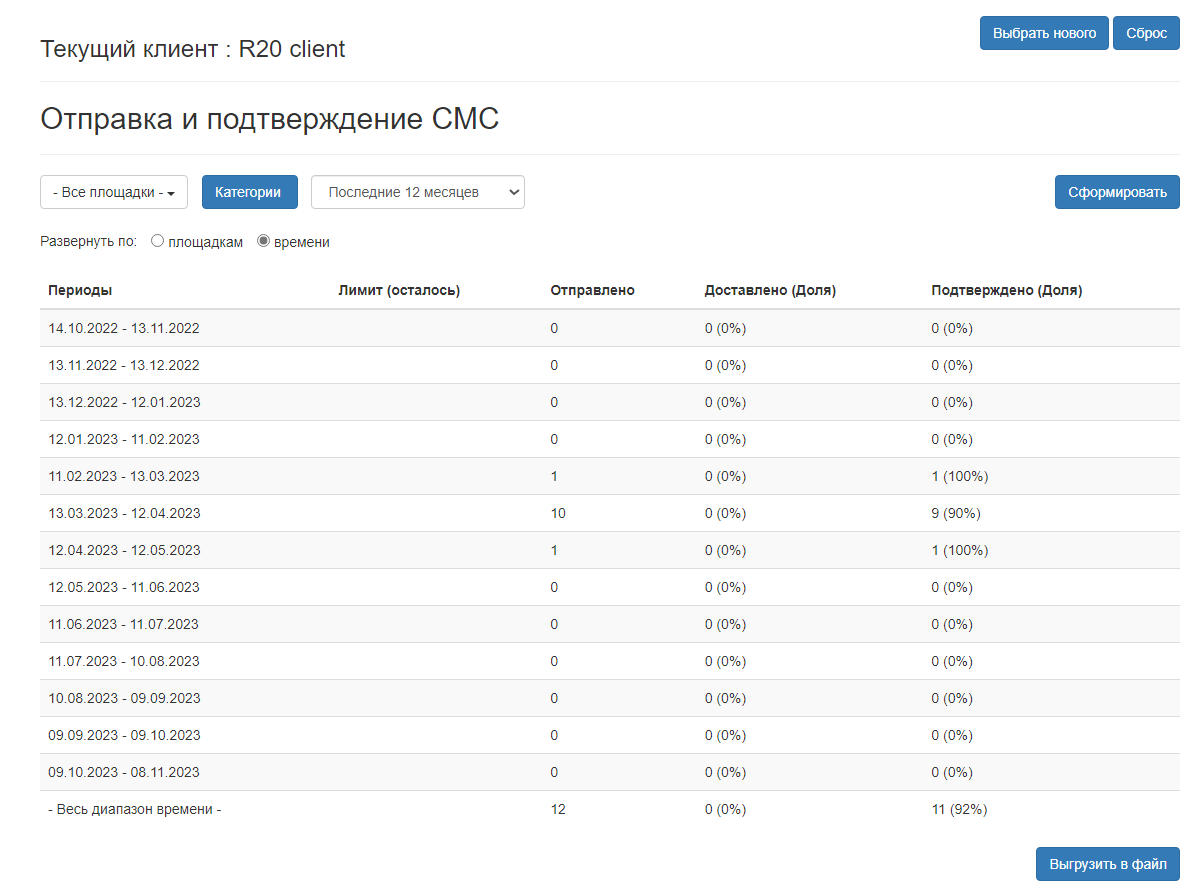Open the "Категории" filter button

tap(249, 192)
